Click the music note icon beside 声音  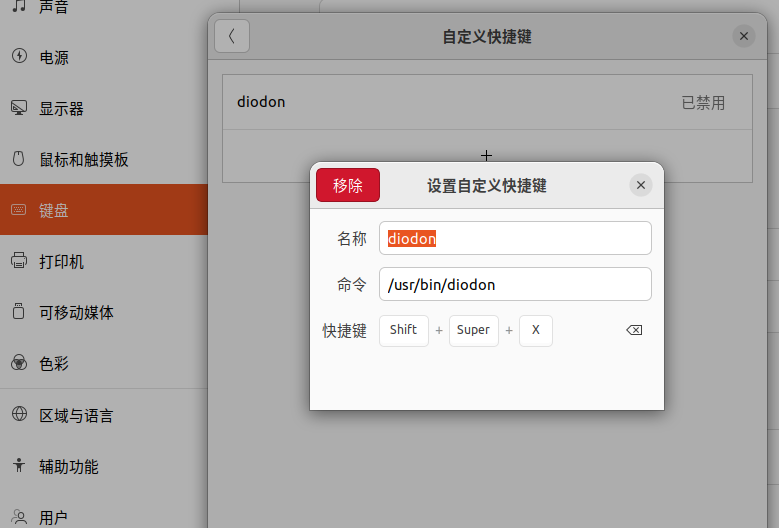point(19,6)
